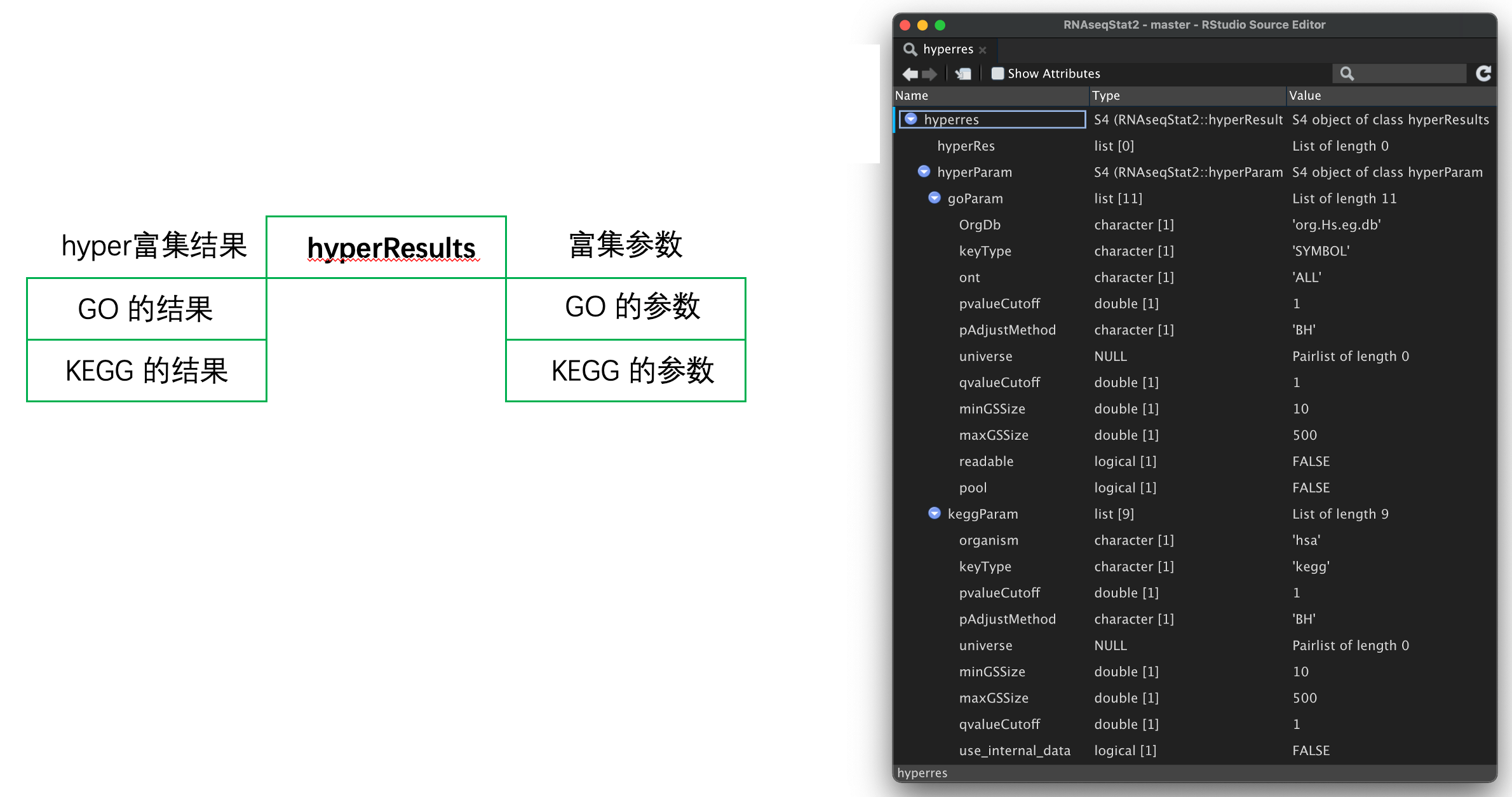The image size is (1512, 797).
Task: Click the refresh object icon
Action: 1483,74
